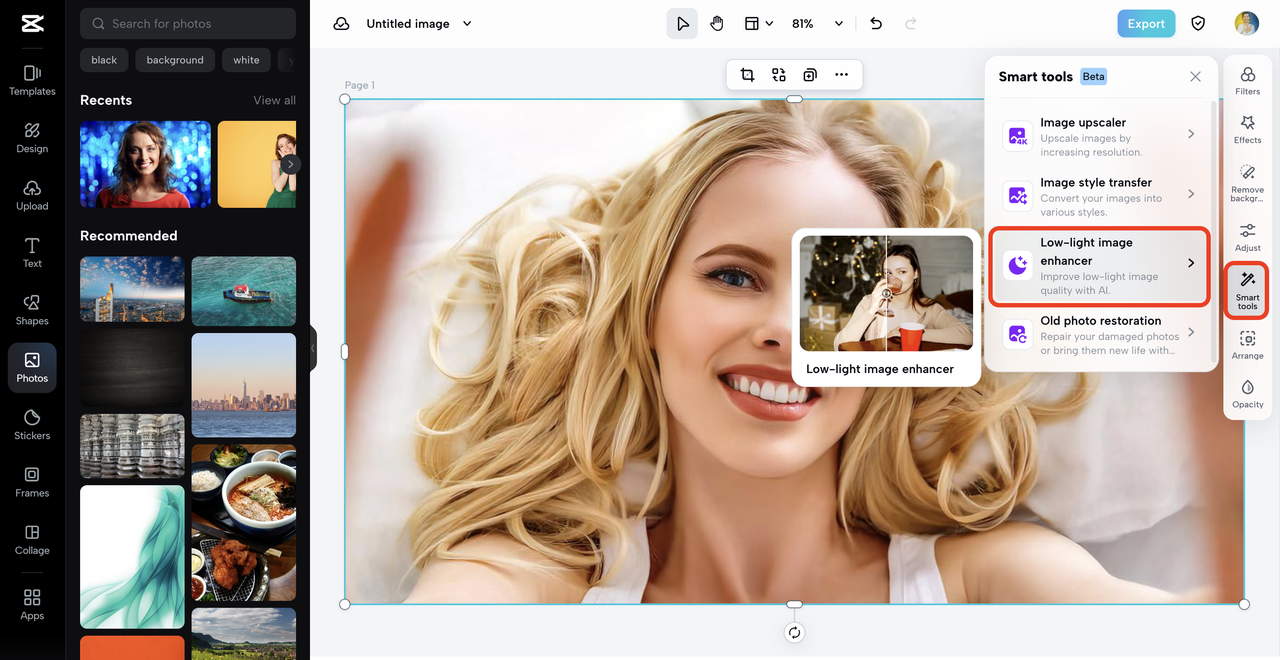Select the dark black texture photo
This screenshot has height=660, width=1280.
click(132, 368)
